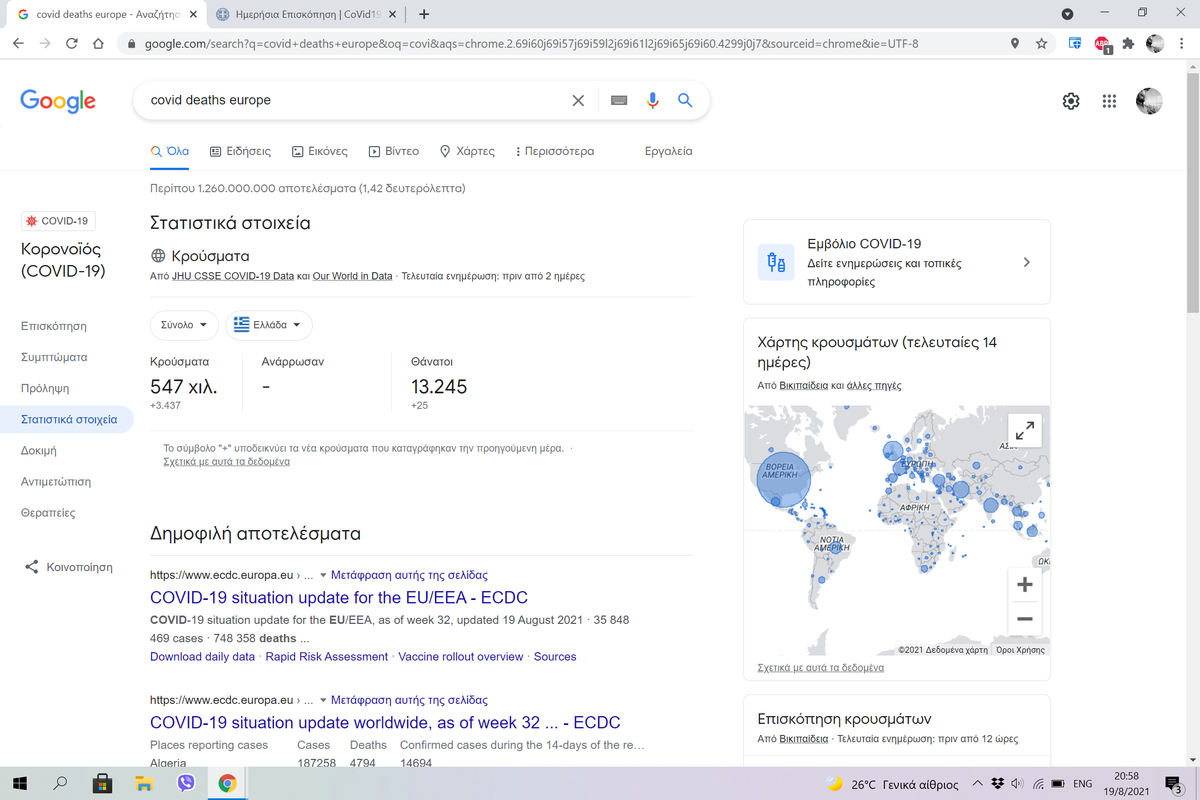Reload the page in Chrome
Viewport: 1200px width, 800px height.
pyautogui.click(x=72, y=44)
